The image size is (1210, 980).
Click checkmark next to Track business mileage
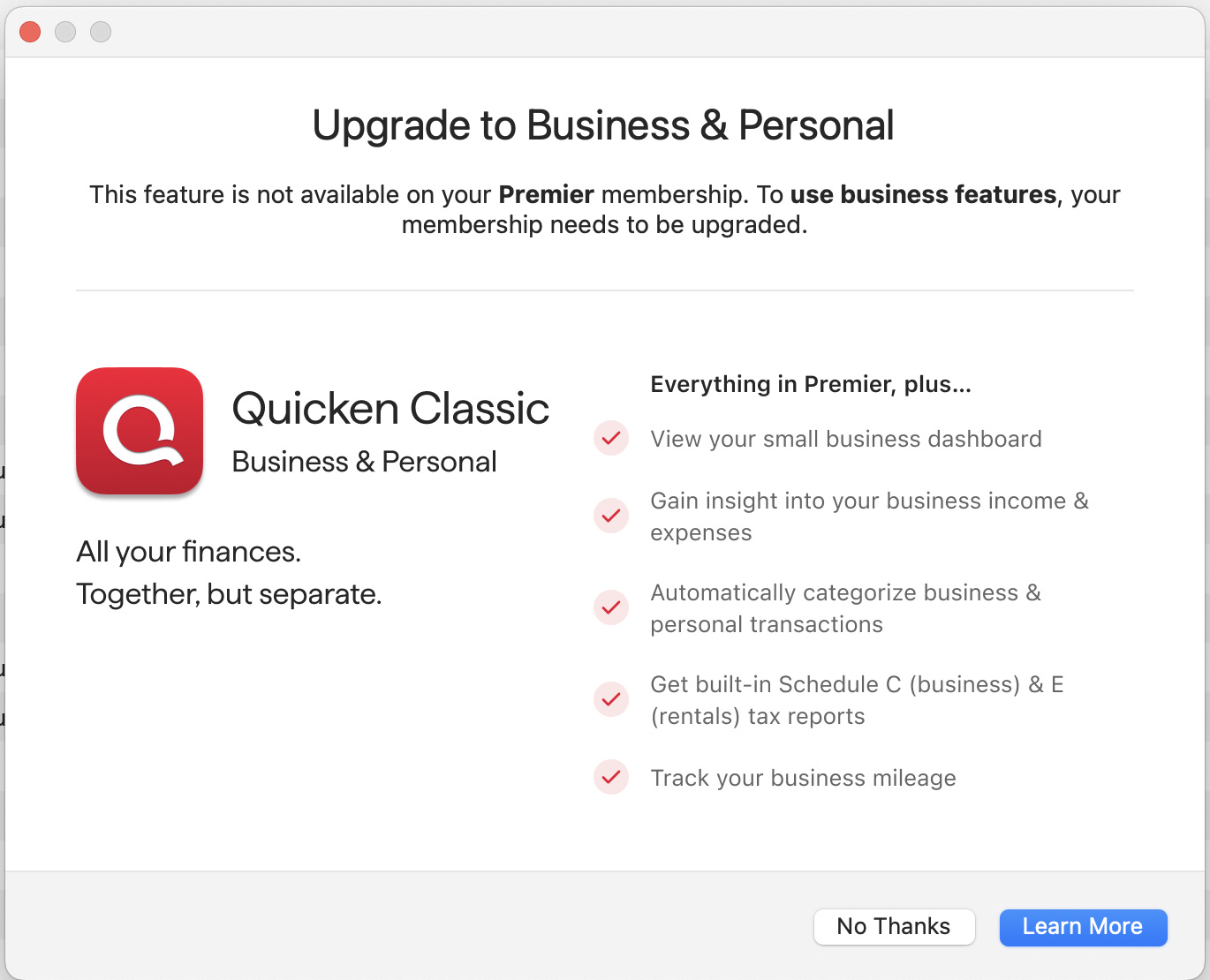click(611, 777)
